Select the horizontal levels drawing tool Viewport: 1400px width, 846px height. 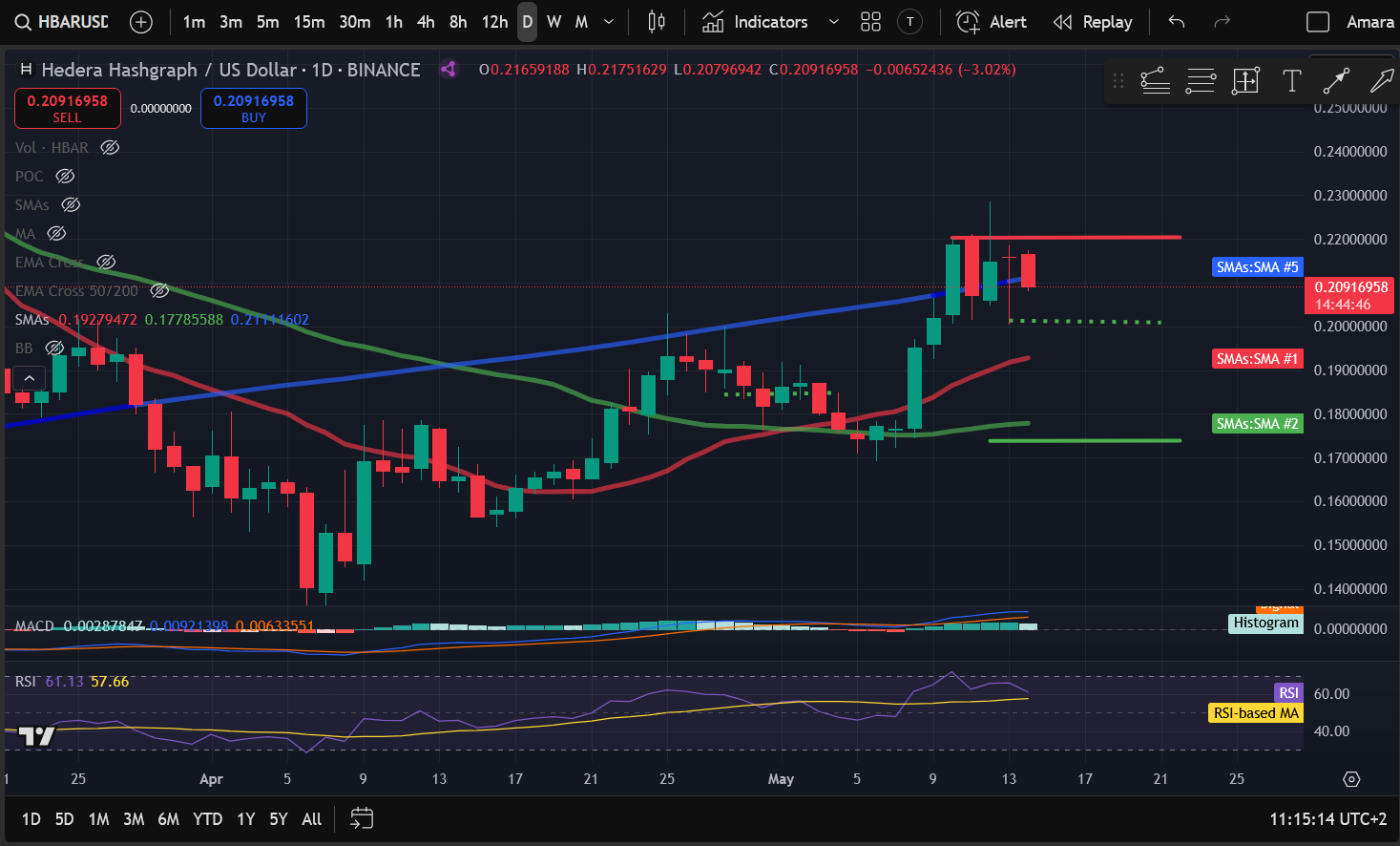tap(1201, 81)
